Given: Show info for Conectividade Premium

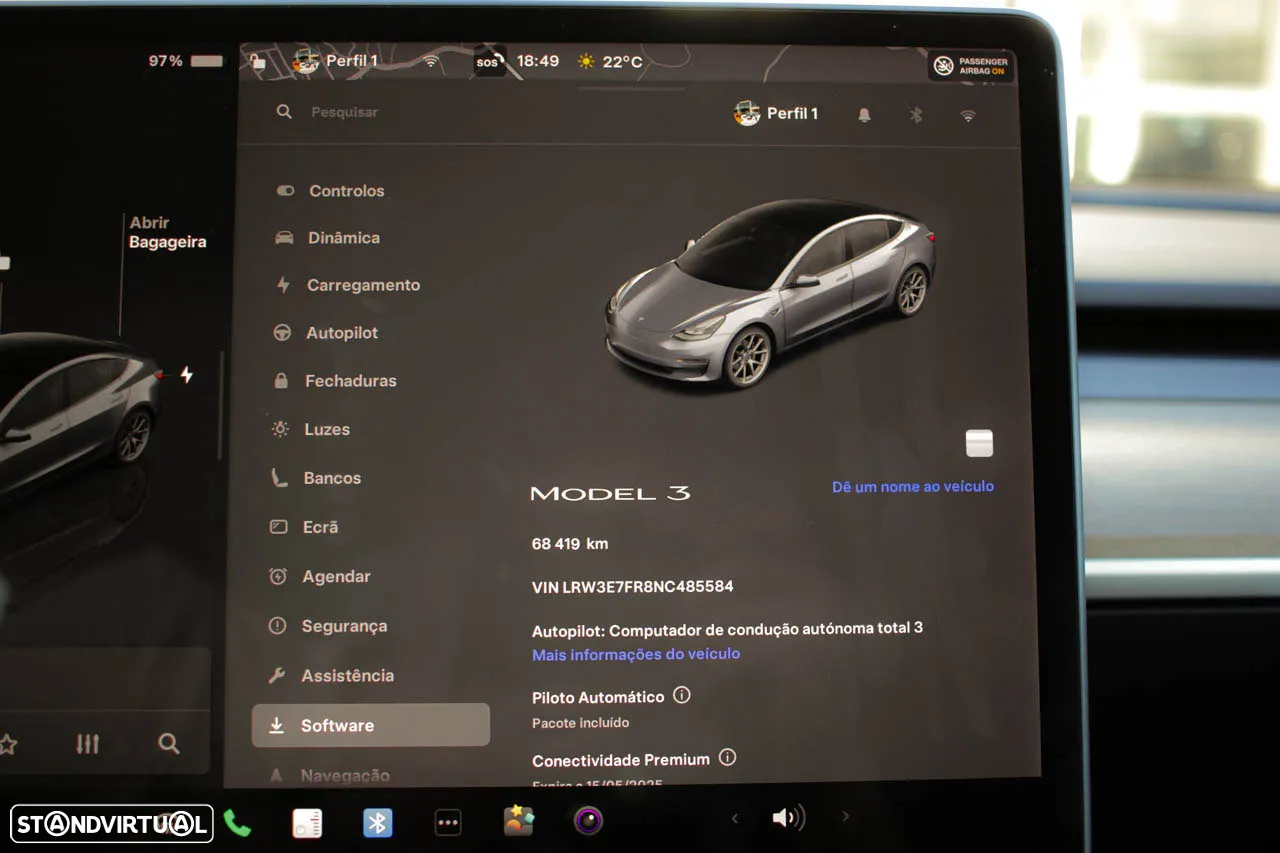Looking at the screenshot, I should (727, 758).
